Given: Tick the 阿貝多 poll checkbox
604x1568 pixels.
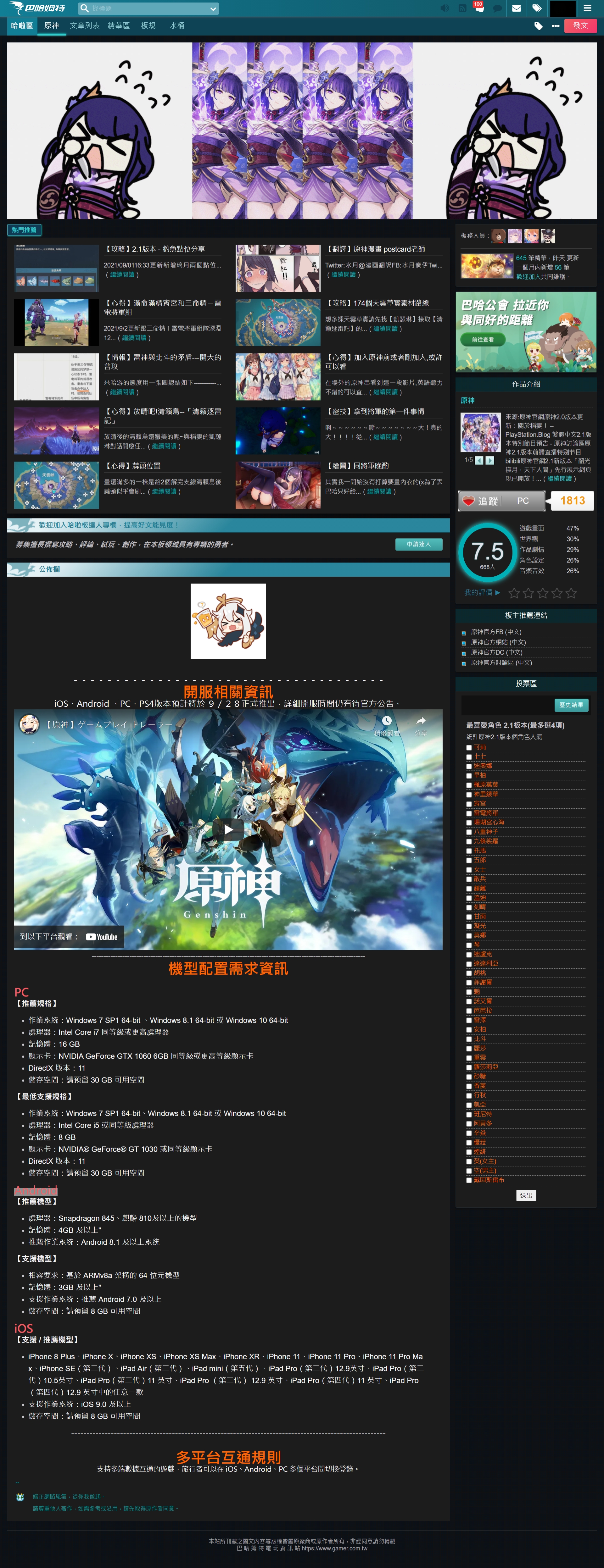Looking at the screenshot, I should (x=469, y=1124).
